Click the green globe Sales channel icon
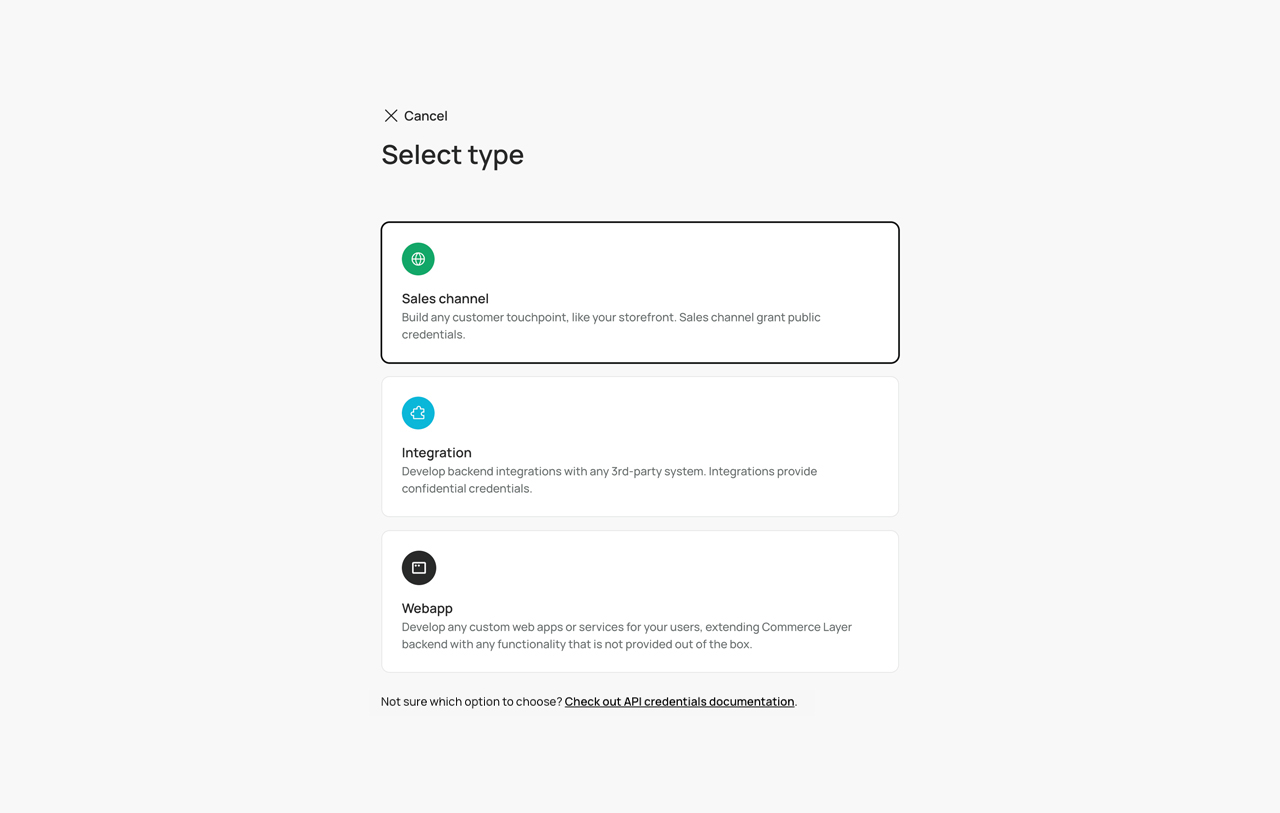The height and width of the screenshot is (813, 1280). click(x=418, y=259)
